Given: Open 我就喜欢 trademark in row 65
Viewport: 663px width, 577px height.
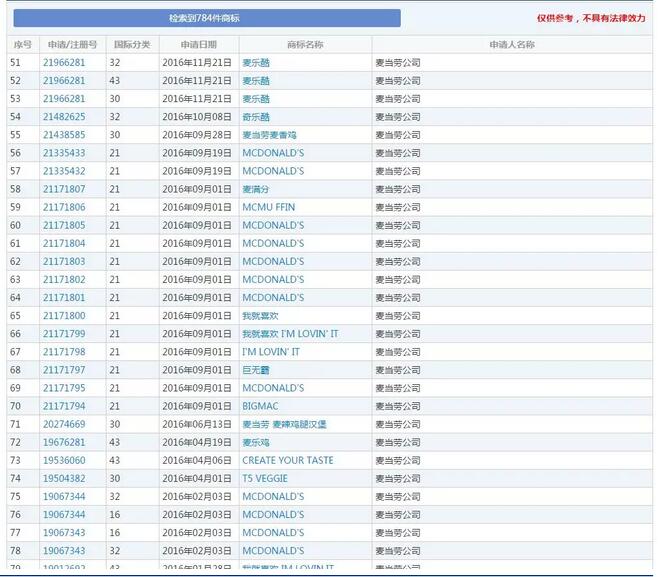Looking at the screenshot, I should click(x=260, y=316).
